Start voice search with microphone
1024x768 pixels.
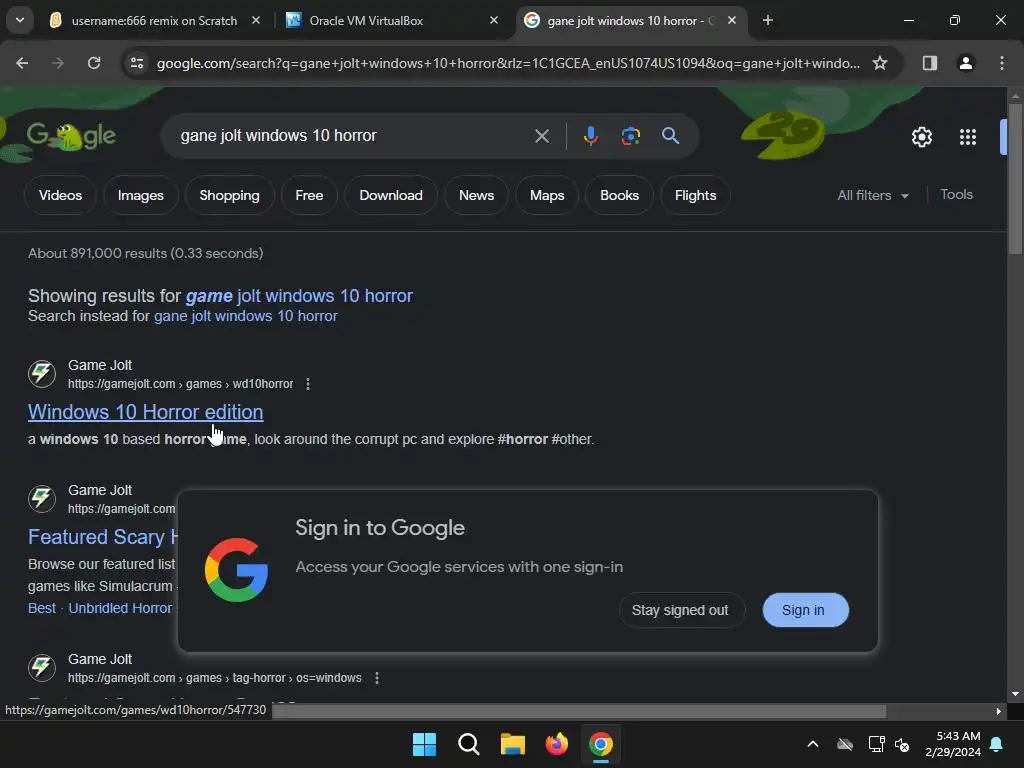590,136
